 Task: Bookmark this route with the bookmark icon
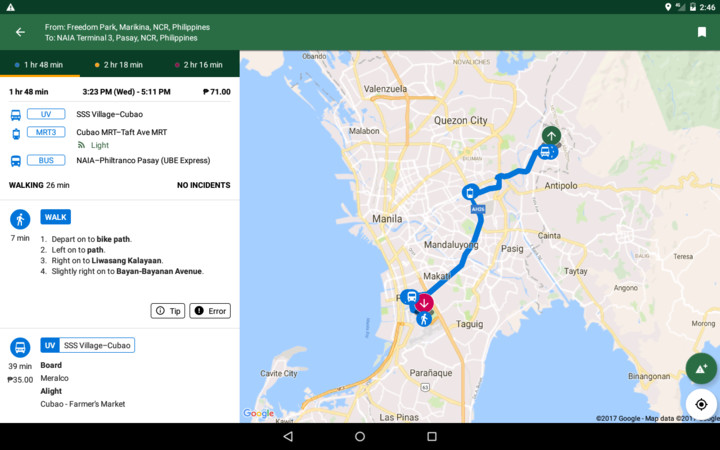pos(702,32)
